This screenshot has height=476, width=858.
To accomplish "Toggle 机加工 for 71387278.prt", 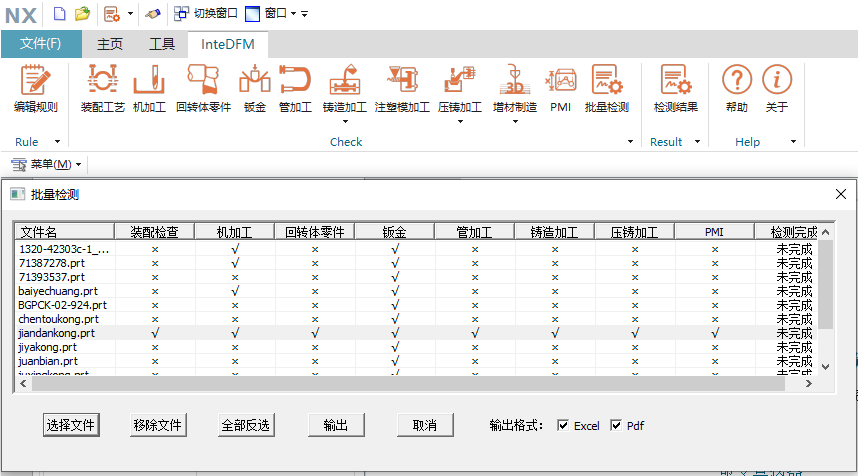I will (x=235, y=263).
